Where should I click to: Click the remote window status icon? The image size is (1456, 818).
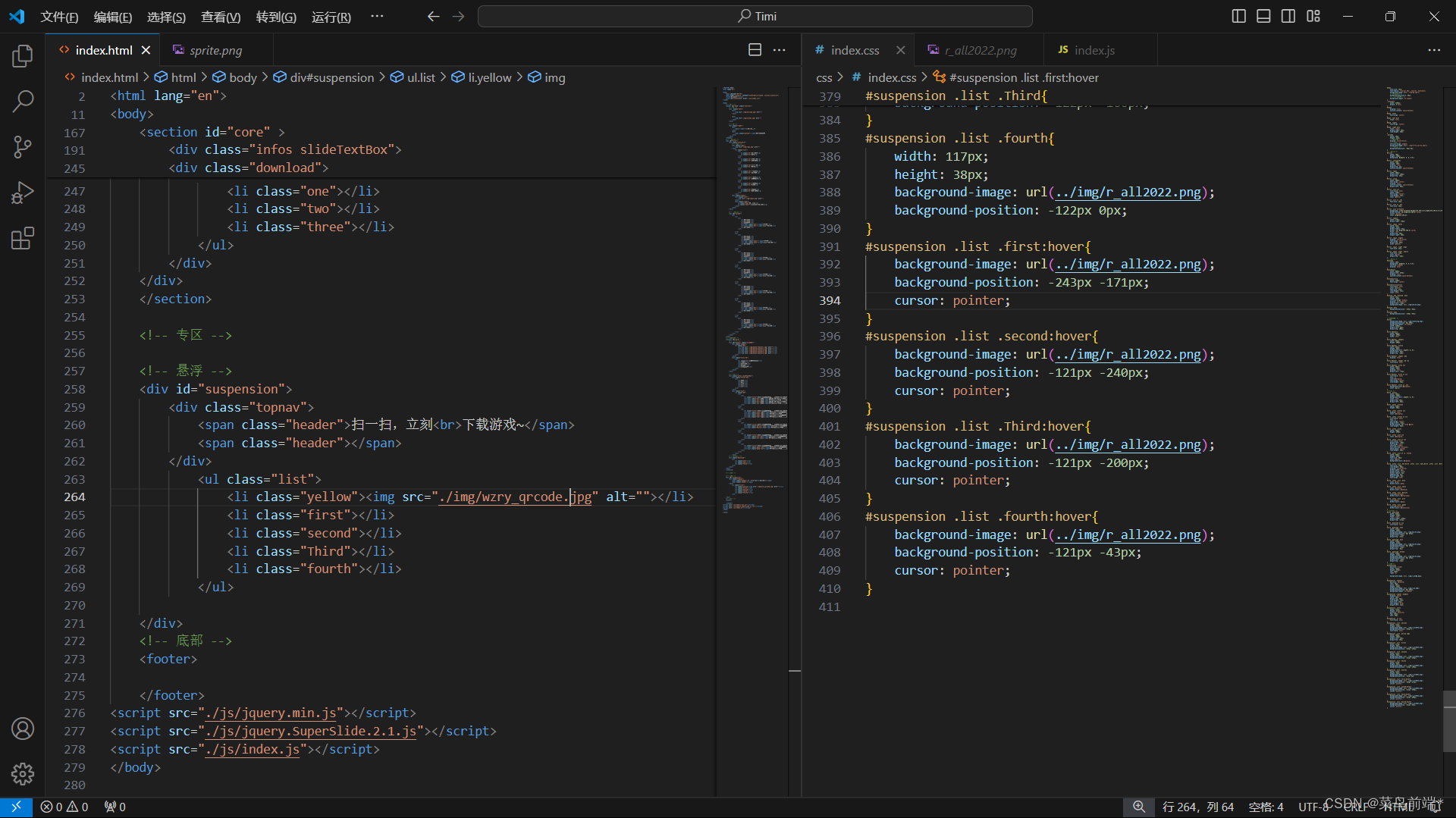pos(16,807)
